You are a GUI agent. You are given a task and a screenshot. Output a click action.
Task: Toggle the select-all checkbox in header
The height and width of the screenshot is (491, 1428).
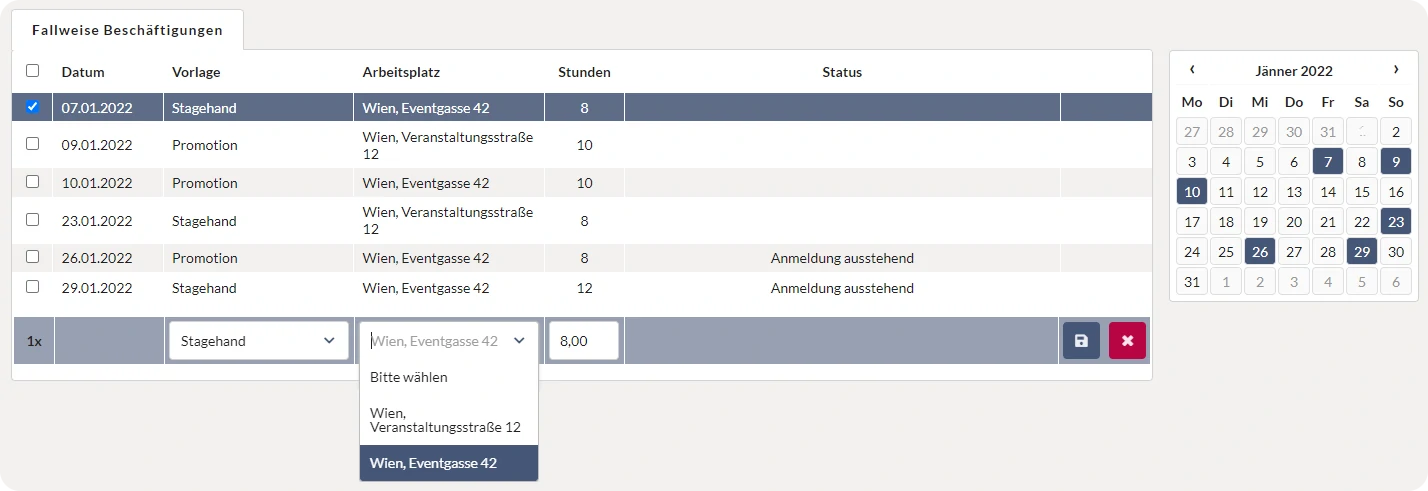[32, 71]
